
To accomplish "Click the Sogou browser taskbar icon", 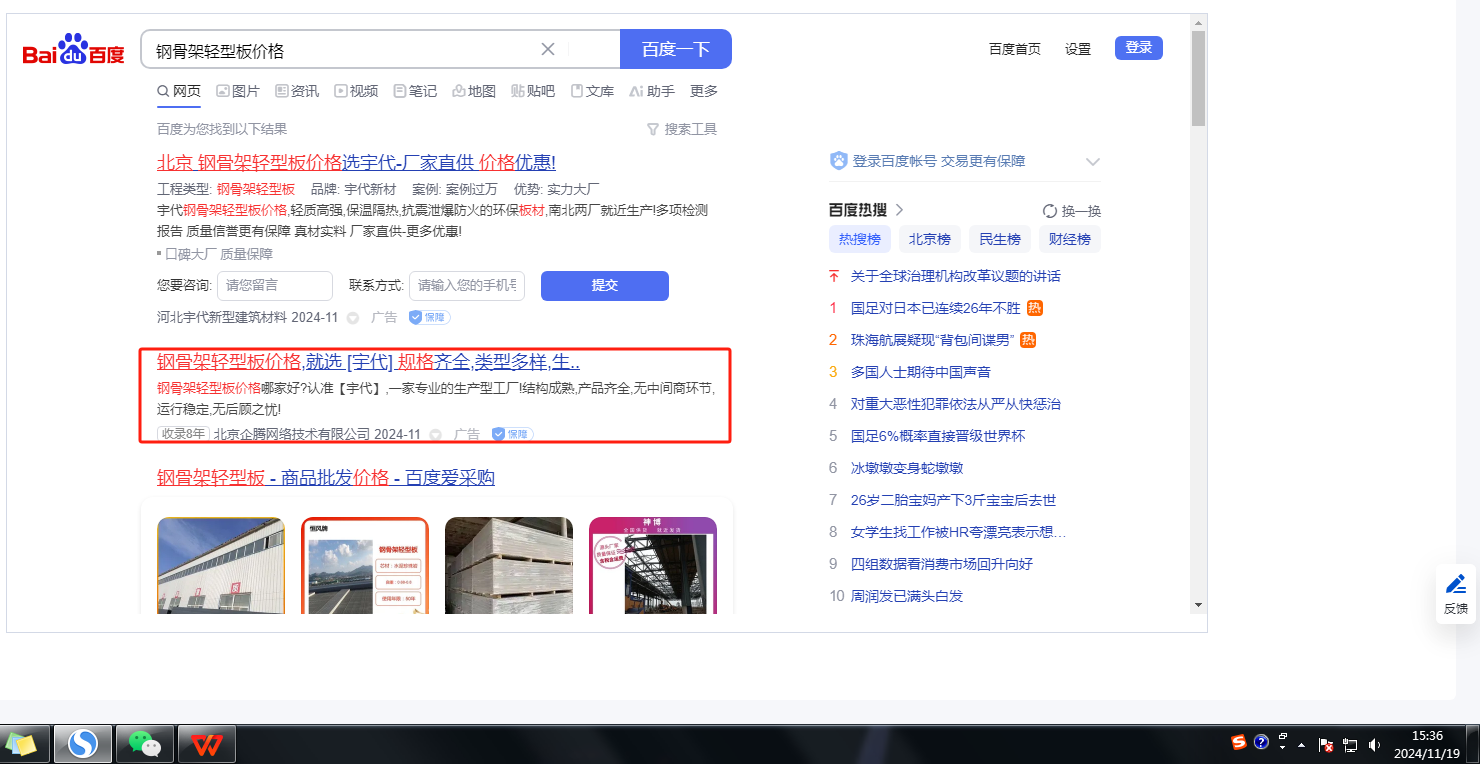I will [x=82, y=743].
